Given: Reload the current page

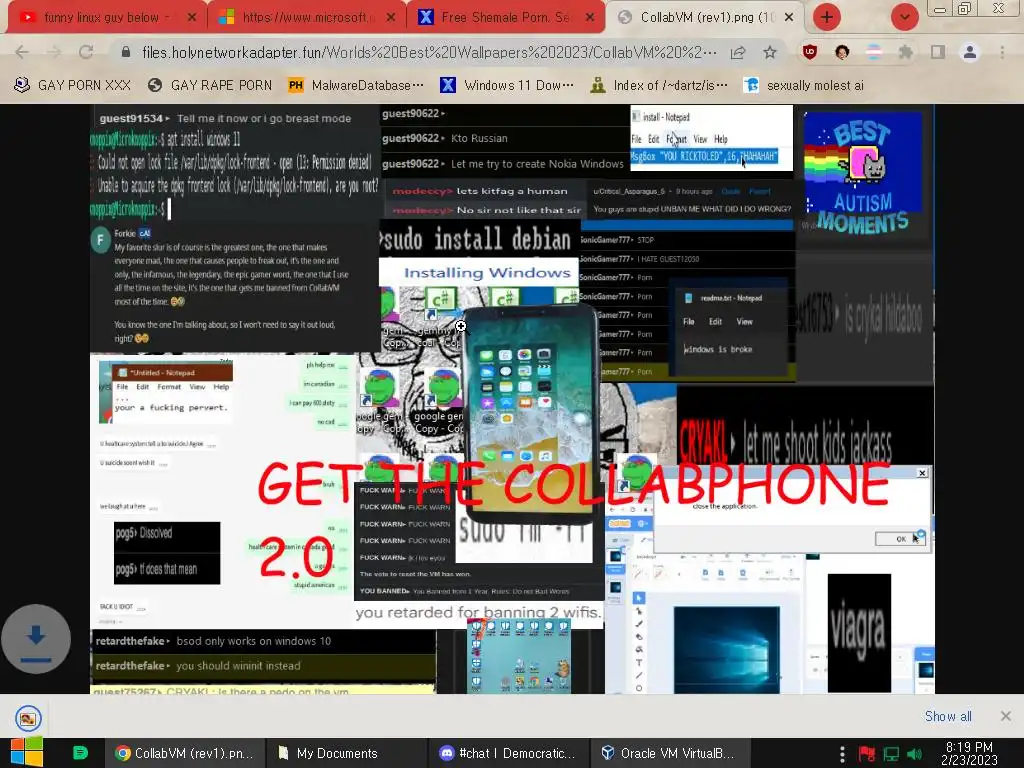Looking at the screenshot, I should coord(86,52).
